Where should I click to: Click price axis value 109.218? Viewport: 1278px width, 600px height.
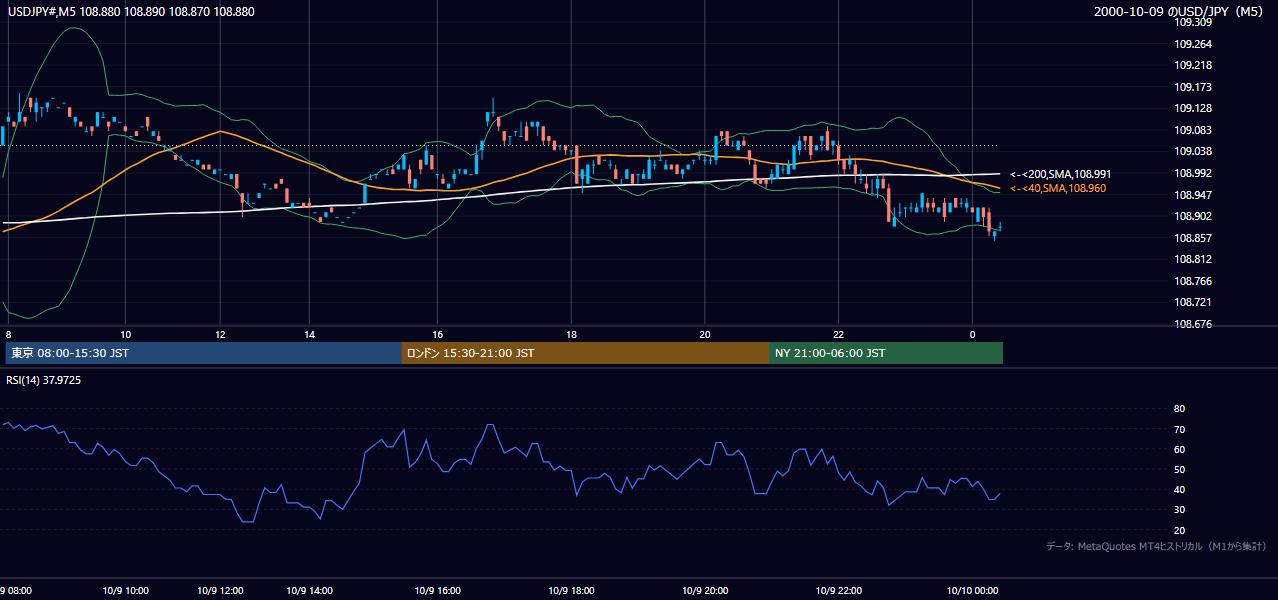pos(1193,65)
